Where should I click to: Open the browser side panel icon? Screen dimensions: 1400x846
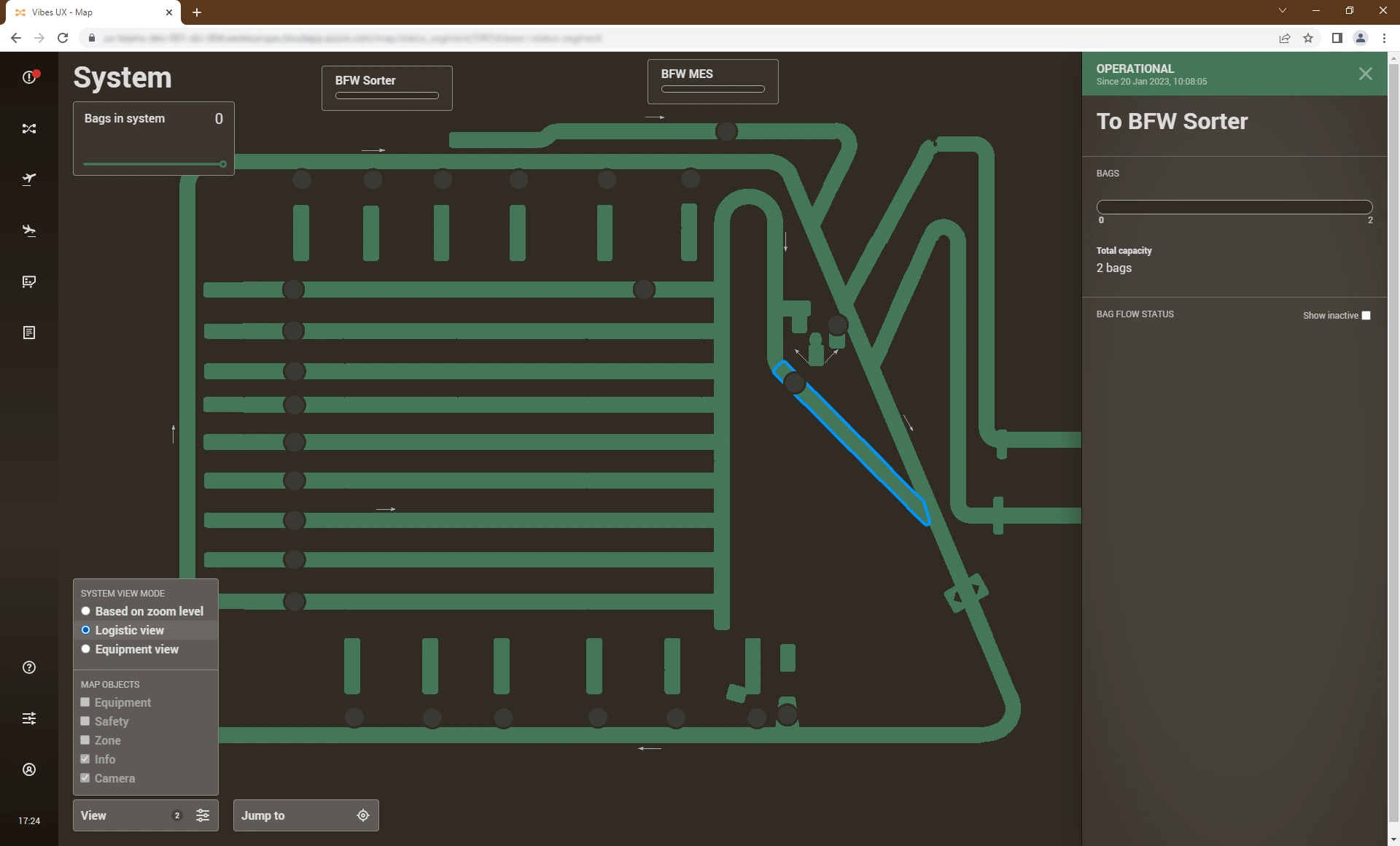[x=1337, y=38]
